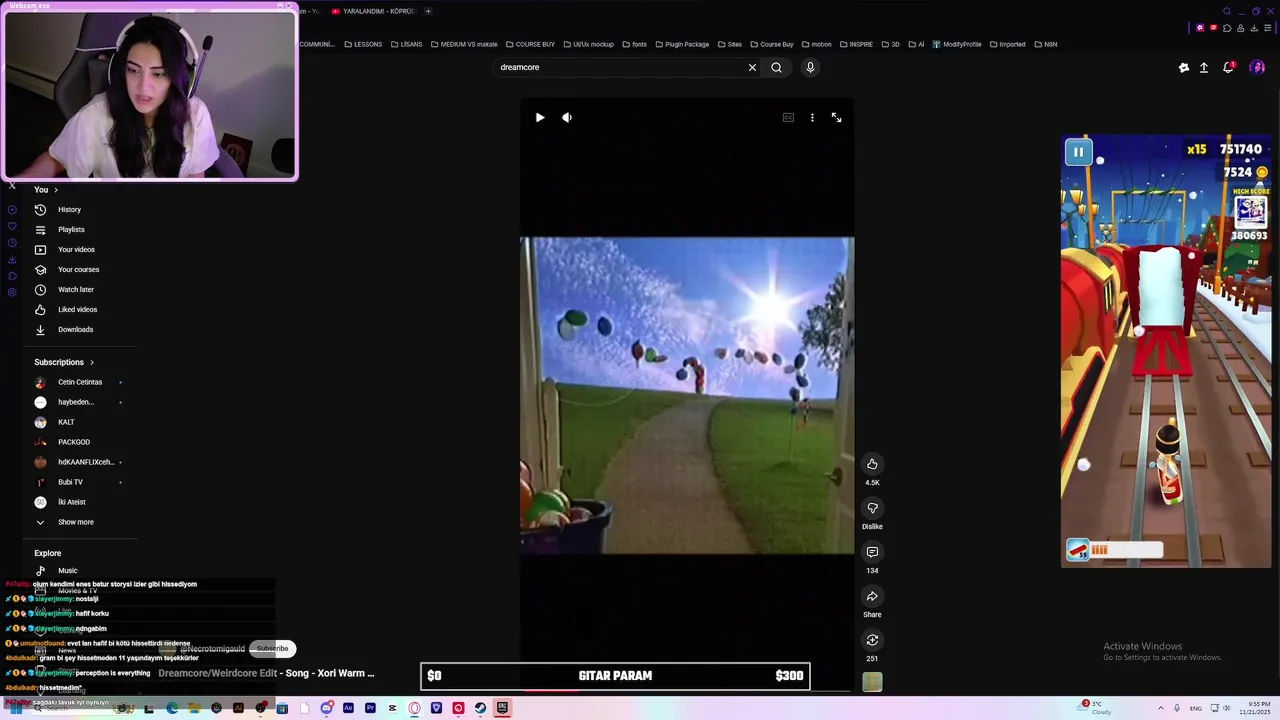The width and height of the screenshot is (1280, 720).
Task: Open Premiere Pro from the taskbar
Action: 370,708
